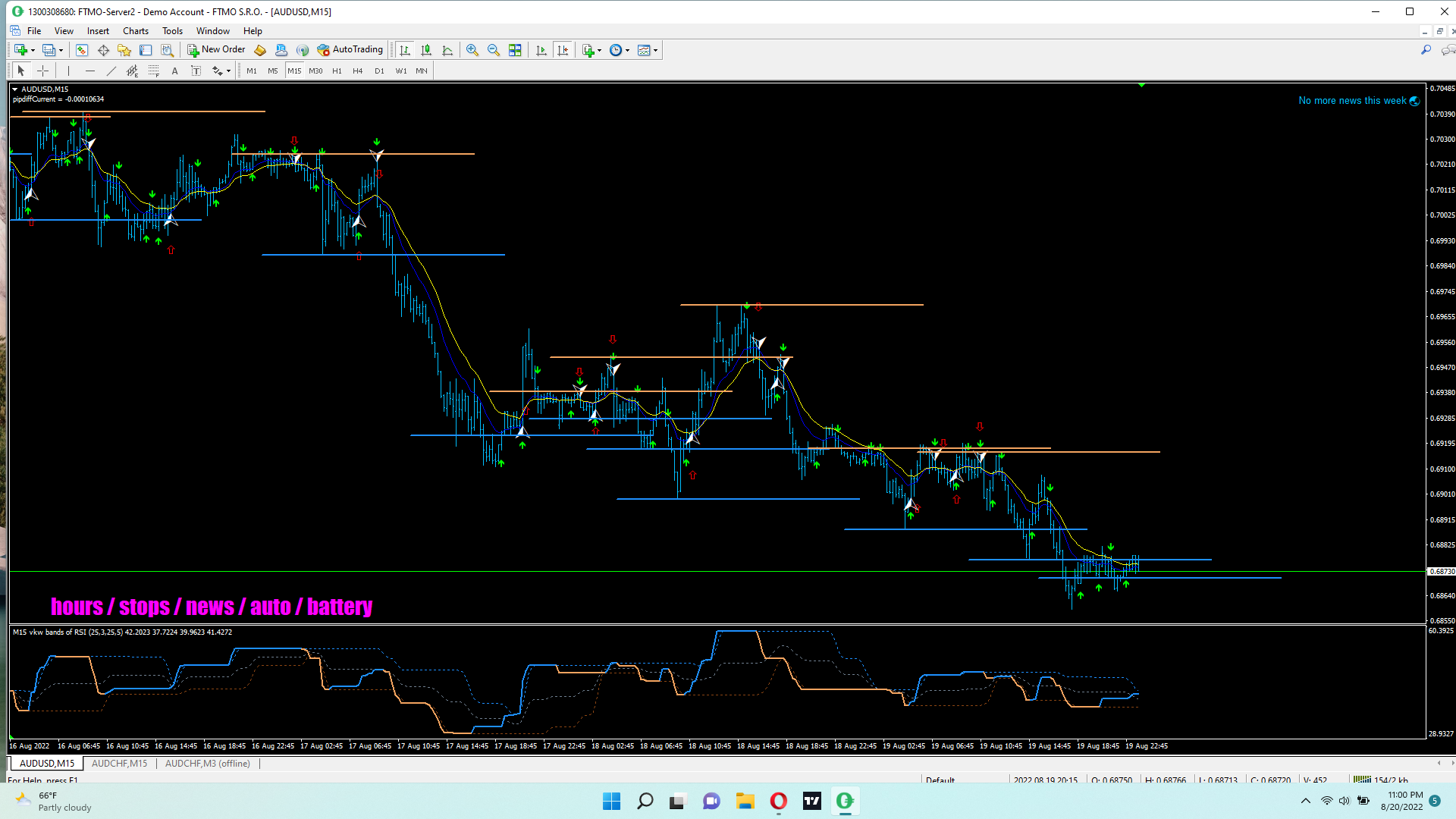
Task: Expand the indicators list dropdown arrow
Action: (600, 51)
